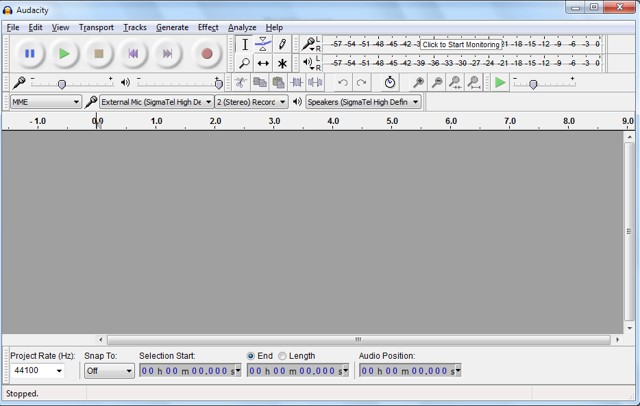Click the Silence audio icon
Screen dimensions: 640x406
click(315, 83)
